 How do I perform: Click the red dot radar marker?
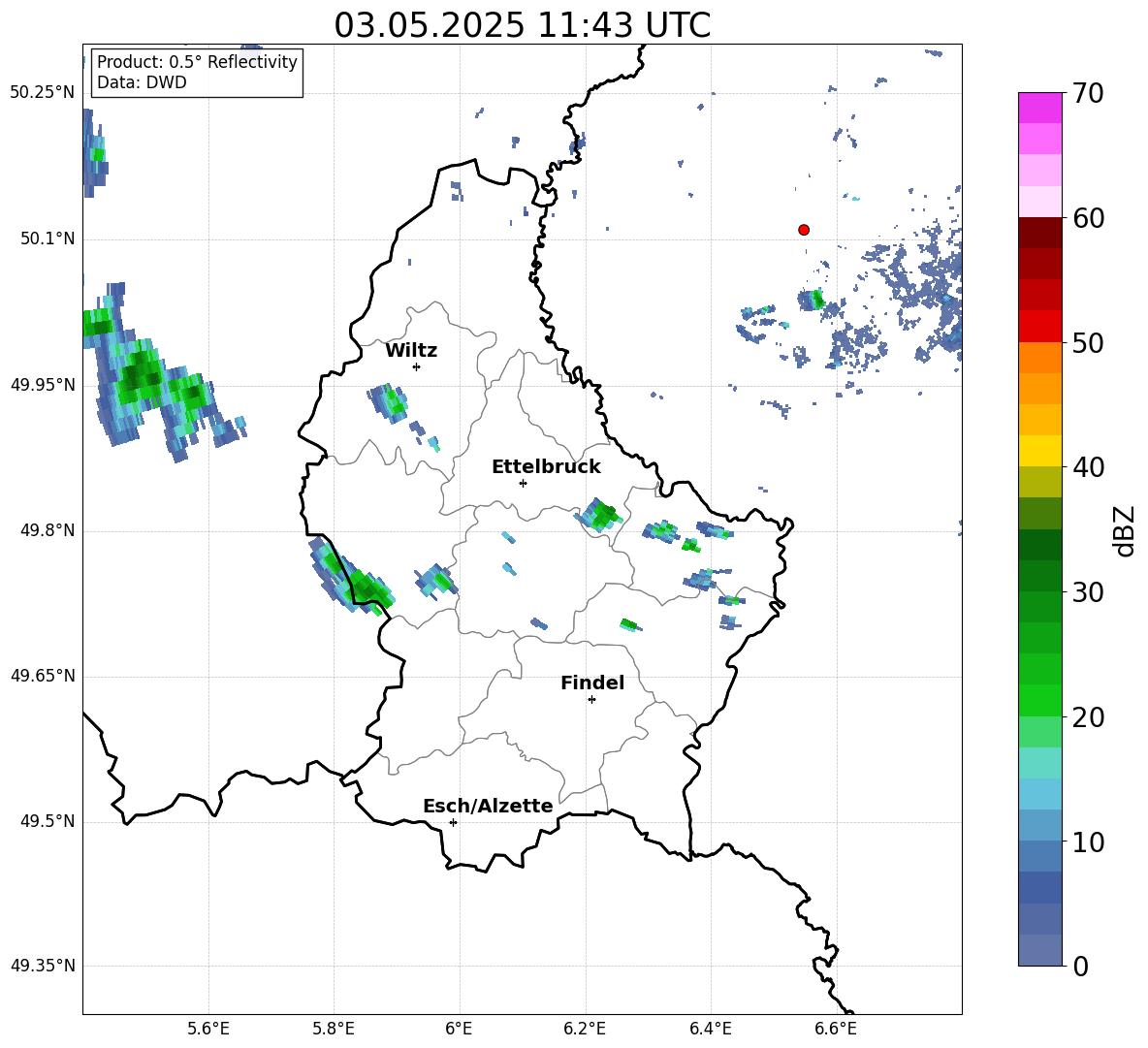(804, 230)
